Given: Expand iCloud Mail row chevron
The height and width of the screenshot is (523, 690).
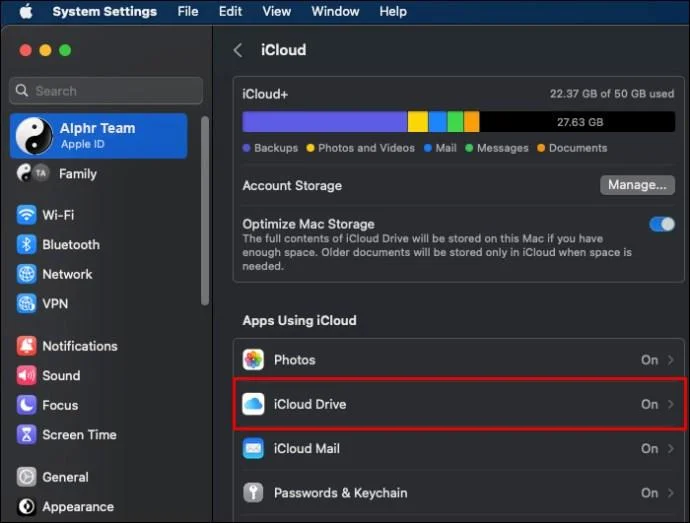Looking at the screenshot, I should tap(670, 449).
